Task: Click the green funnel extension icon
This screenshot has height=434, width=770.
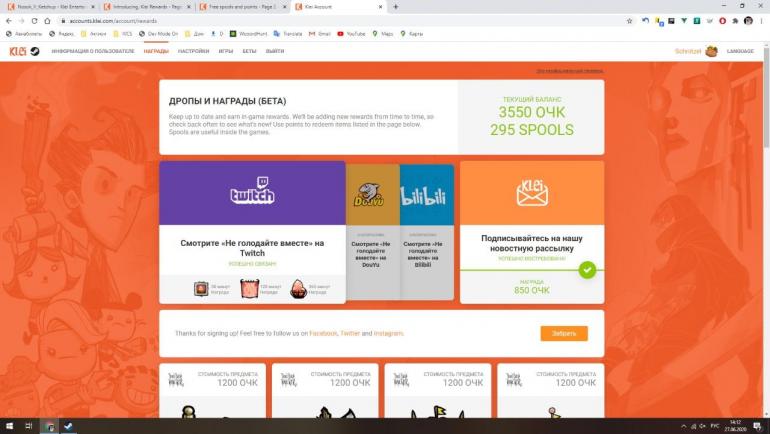Action: tap(684, 21)
